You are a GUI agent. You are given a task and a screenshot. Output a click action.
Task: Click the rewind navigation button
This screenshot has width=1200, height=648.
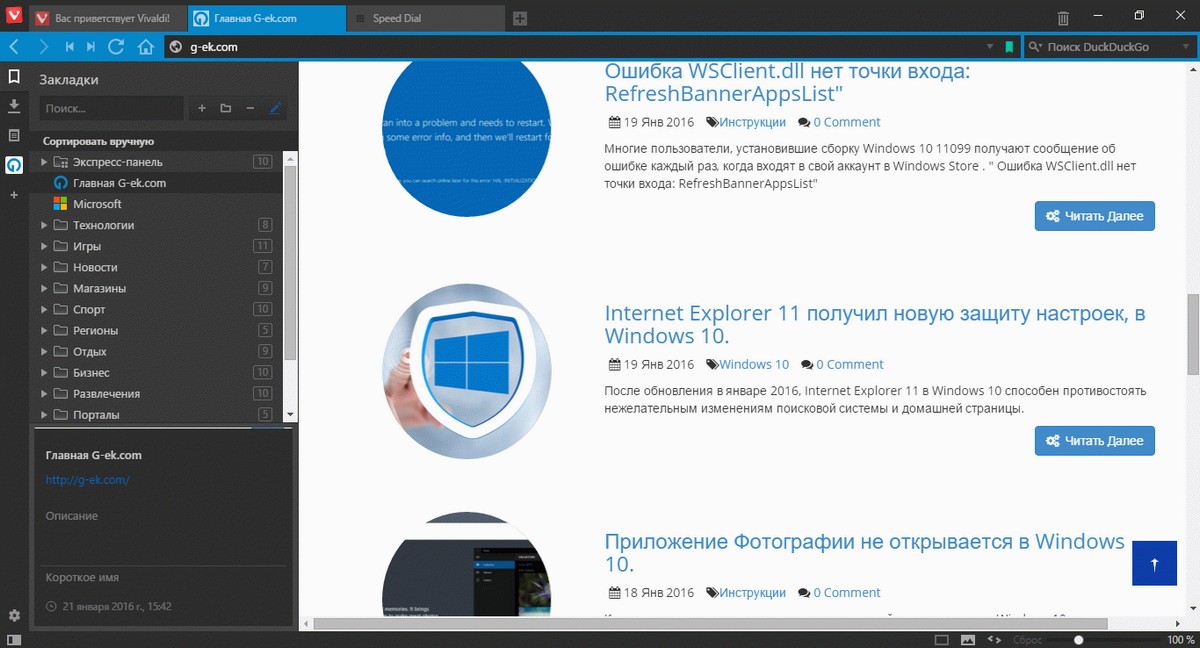point(70,47)
